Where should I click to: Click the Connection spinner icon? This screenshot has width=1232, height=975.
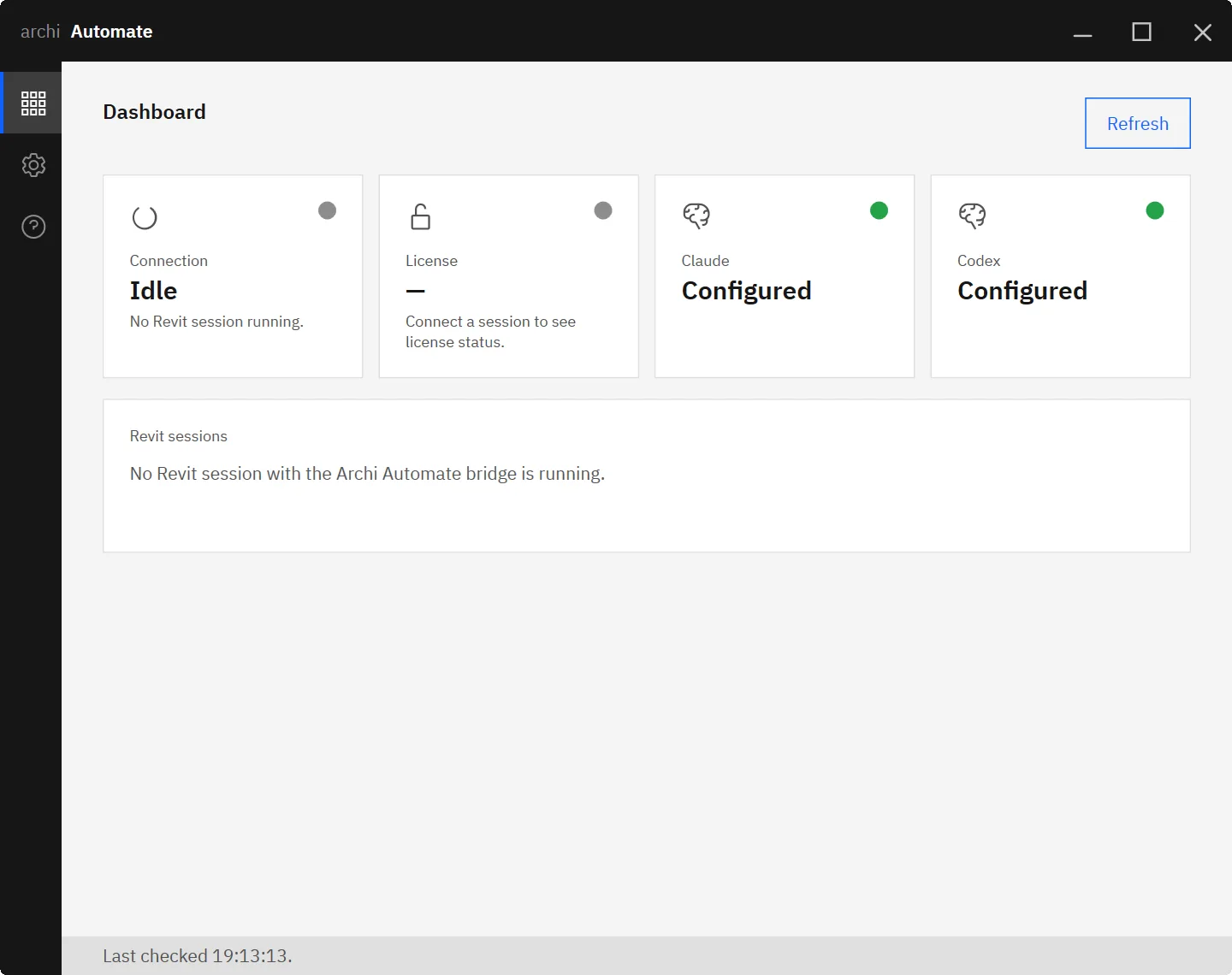coord(145,217)
